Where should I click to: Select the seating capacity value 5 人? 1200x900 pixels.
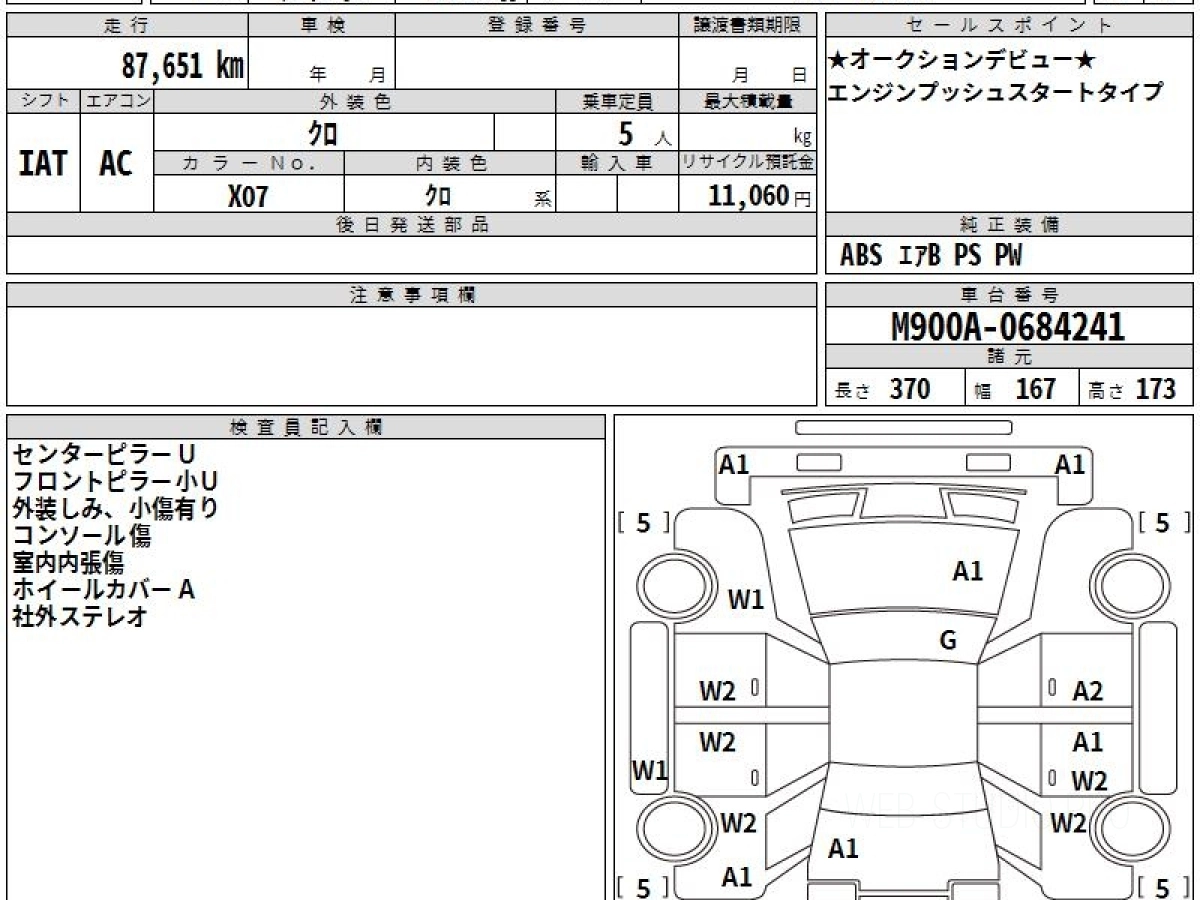(644, 133)
